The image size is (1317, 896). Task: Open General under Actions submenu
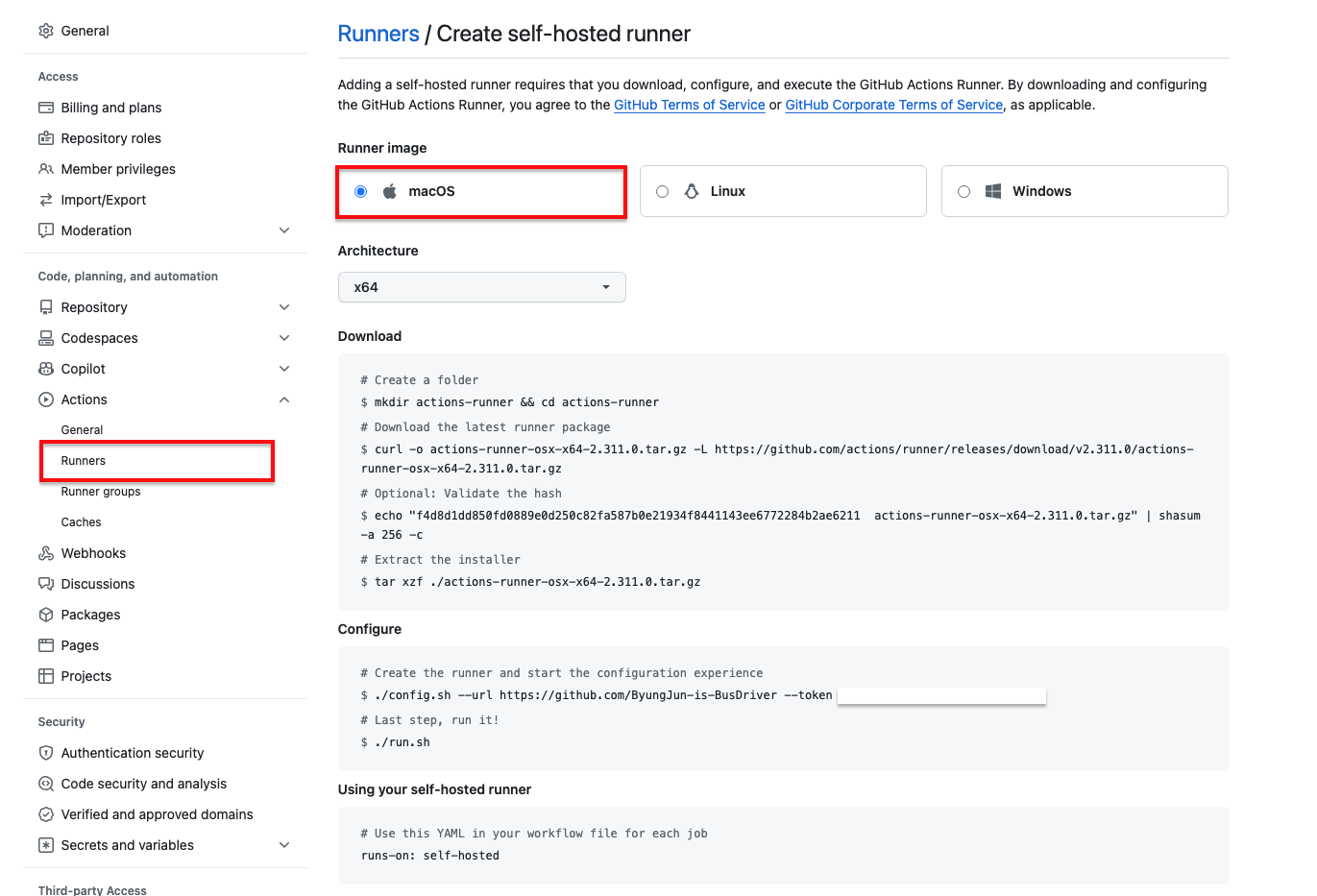[x=83, y=430]
